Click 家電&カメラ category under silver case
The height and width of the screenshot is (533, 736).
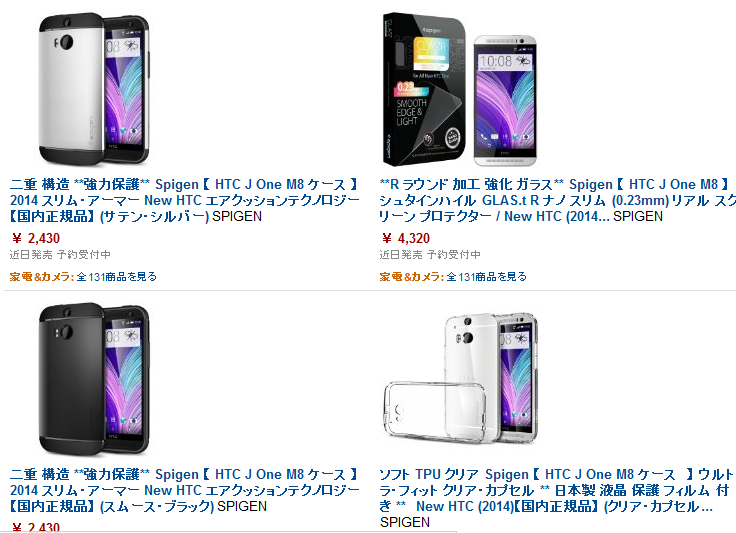(42, 277)
